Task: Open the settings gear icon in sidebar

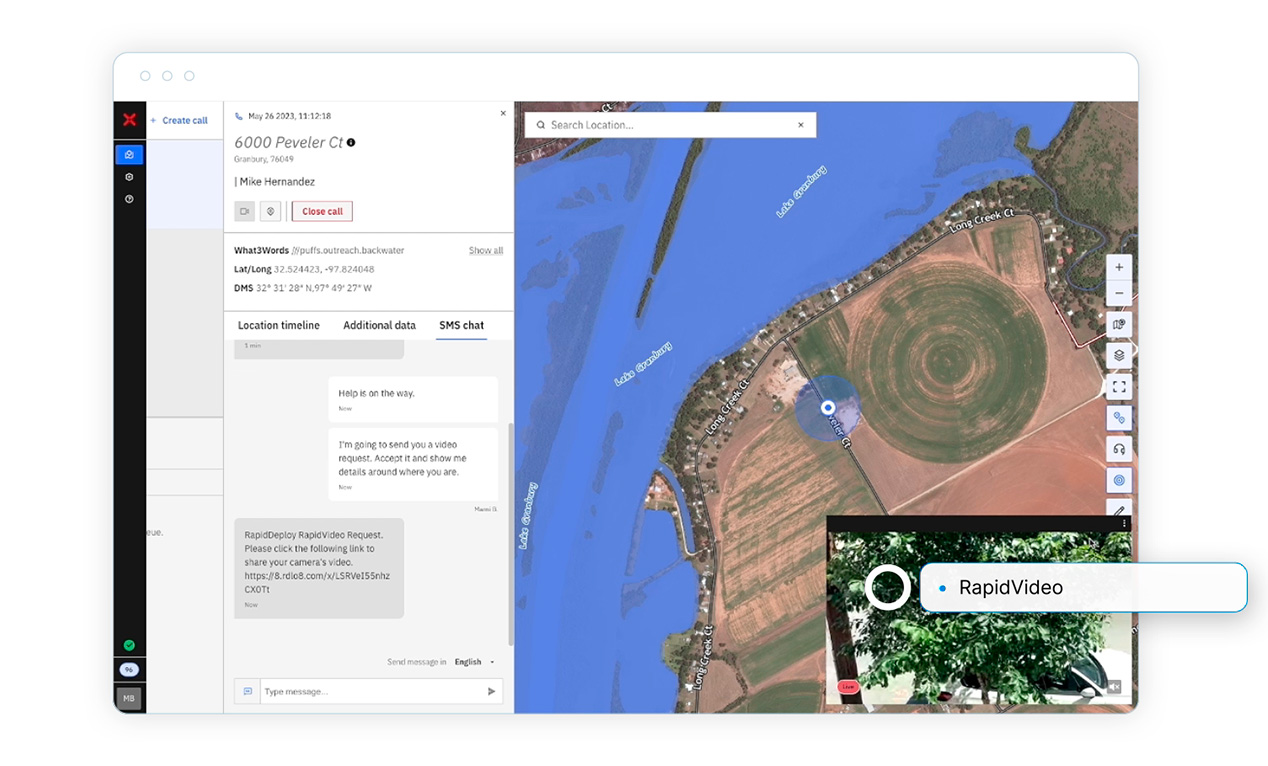Action: [x=129, y=177]
